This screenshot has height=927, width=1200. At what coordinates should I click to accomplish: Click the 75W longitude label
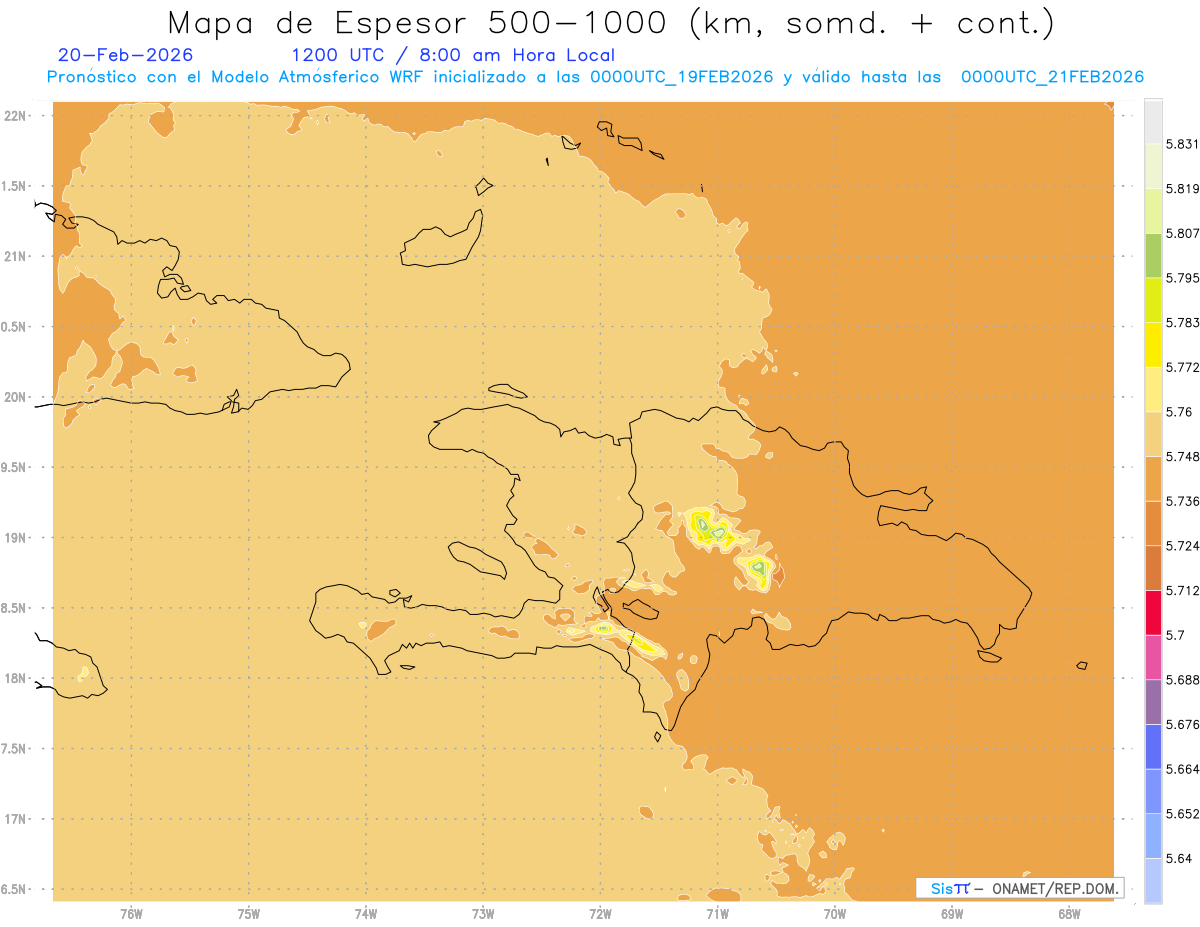[249, 913]
